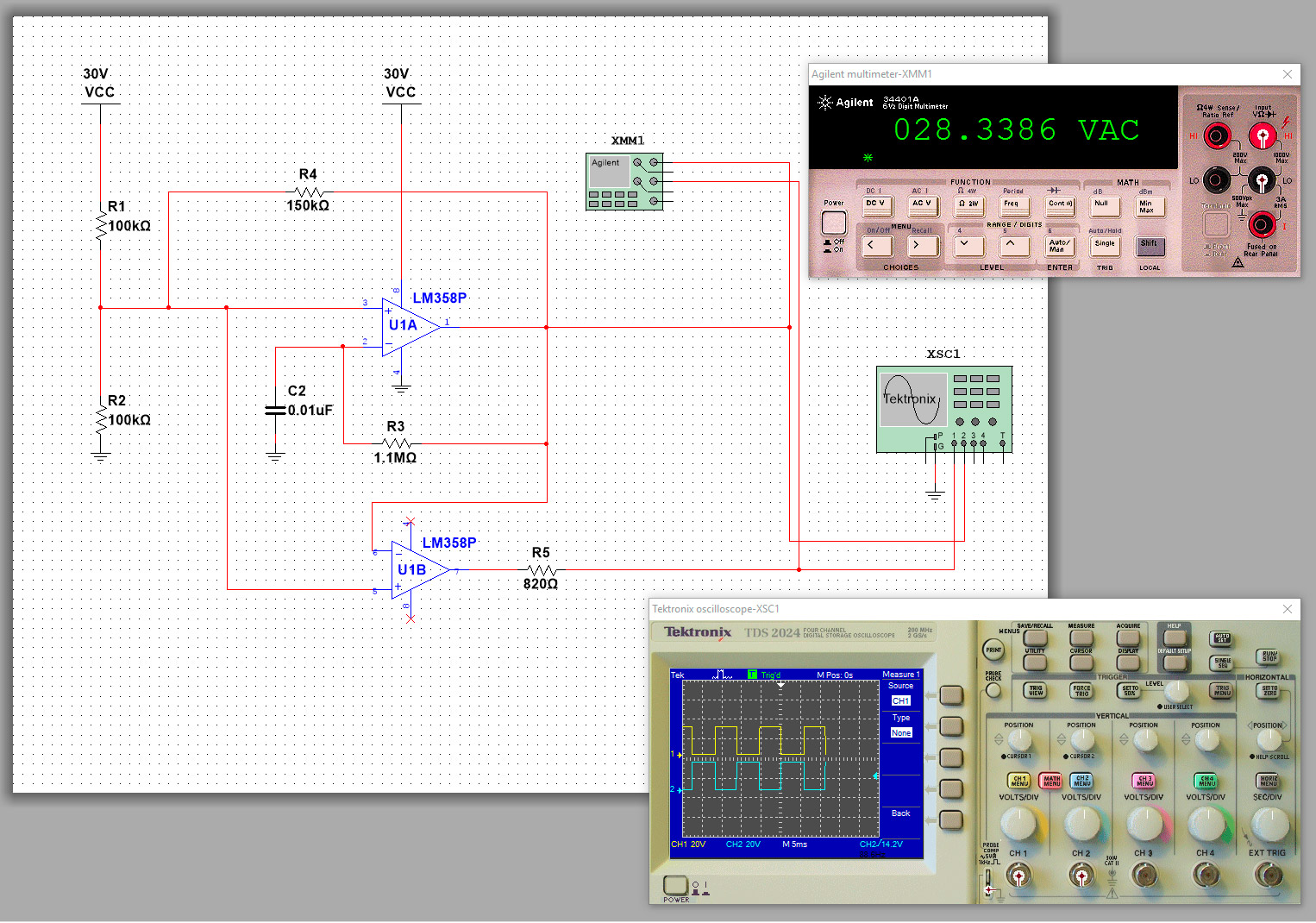
Task: Select DC V function on the multimeter
Action: click(x=877, y=205)
